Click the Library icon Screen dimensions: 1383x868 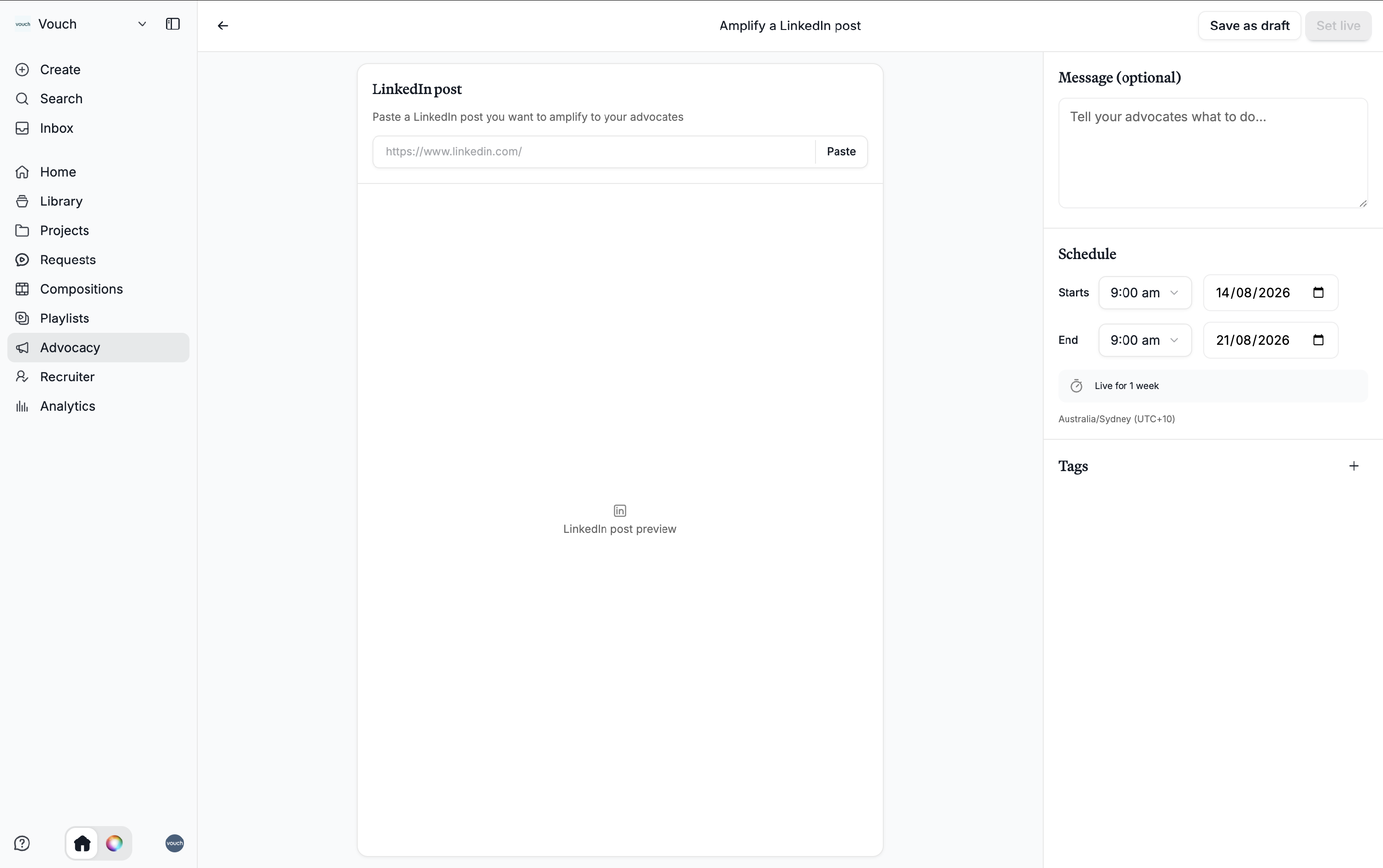coord(22,201)
